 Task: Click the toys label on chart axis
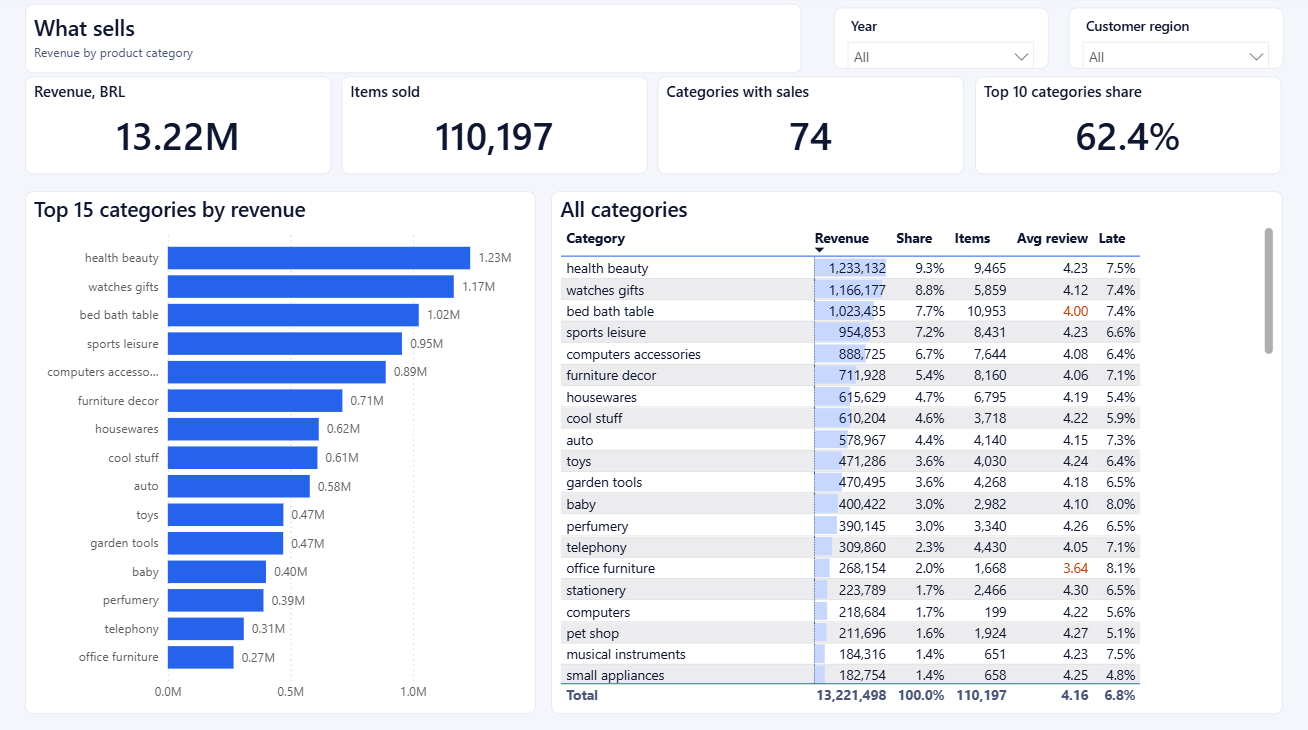[147, 515]
